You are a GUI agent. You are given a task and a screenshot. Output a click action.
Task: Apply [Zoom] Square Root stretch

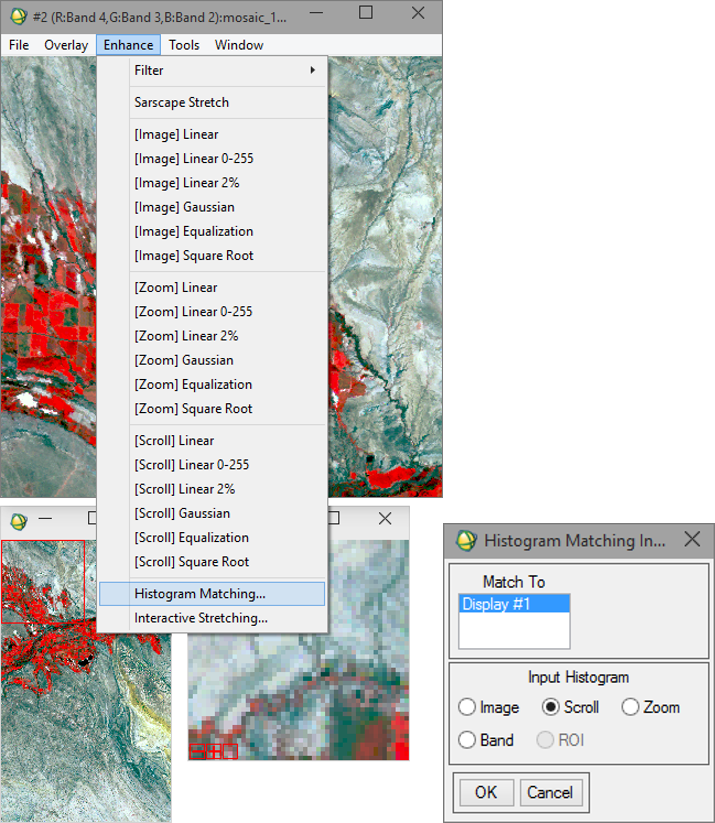(x=212, y=408)
